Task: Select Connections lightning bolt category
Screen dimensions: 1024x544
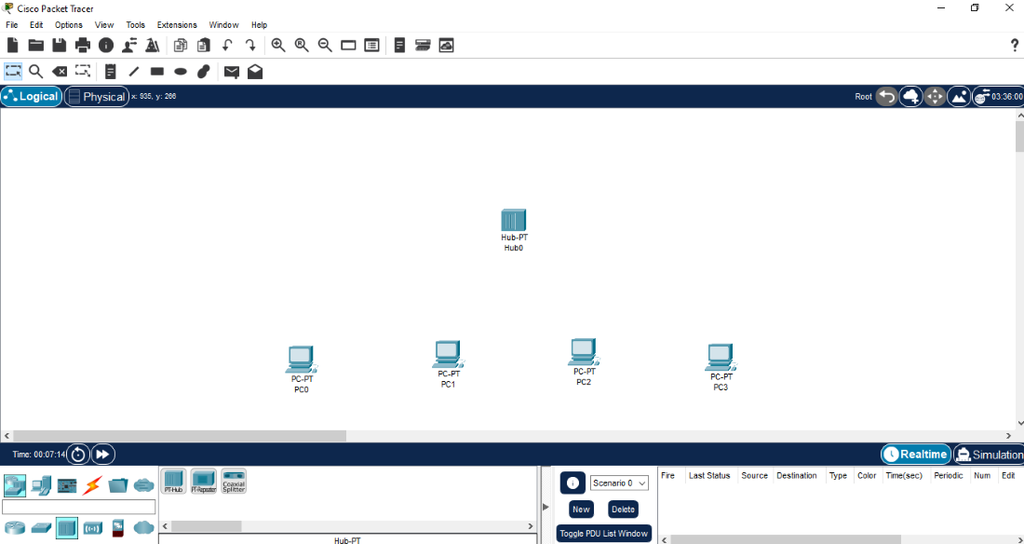Action: click(92, 485)
